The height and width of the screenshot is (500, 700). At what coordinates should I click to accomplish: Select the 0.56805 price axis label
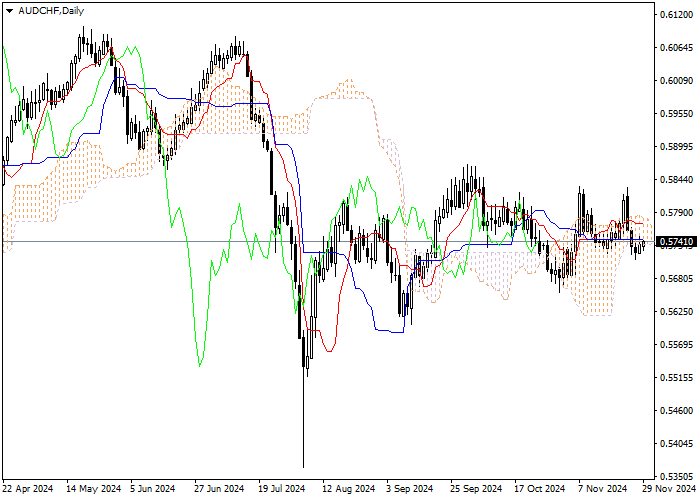pyautogui.click(x=677, y=279)
